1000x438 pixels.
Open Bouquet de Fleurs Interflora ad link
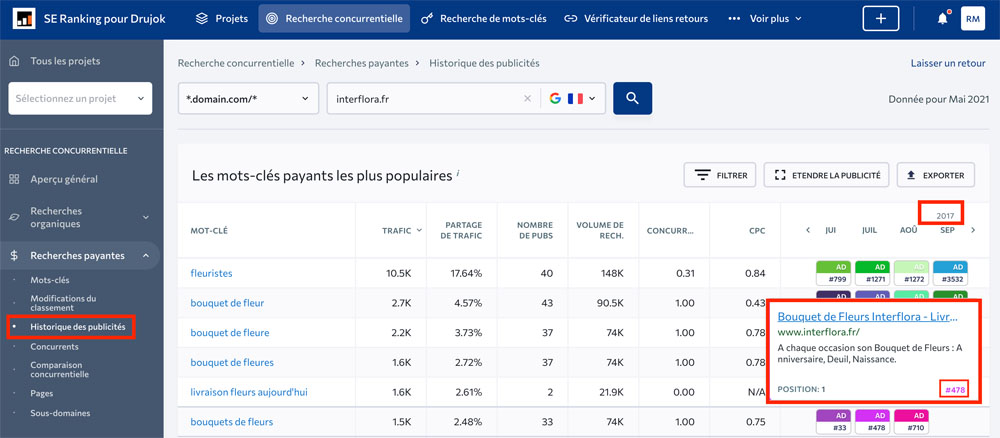click(867, 317)
